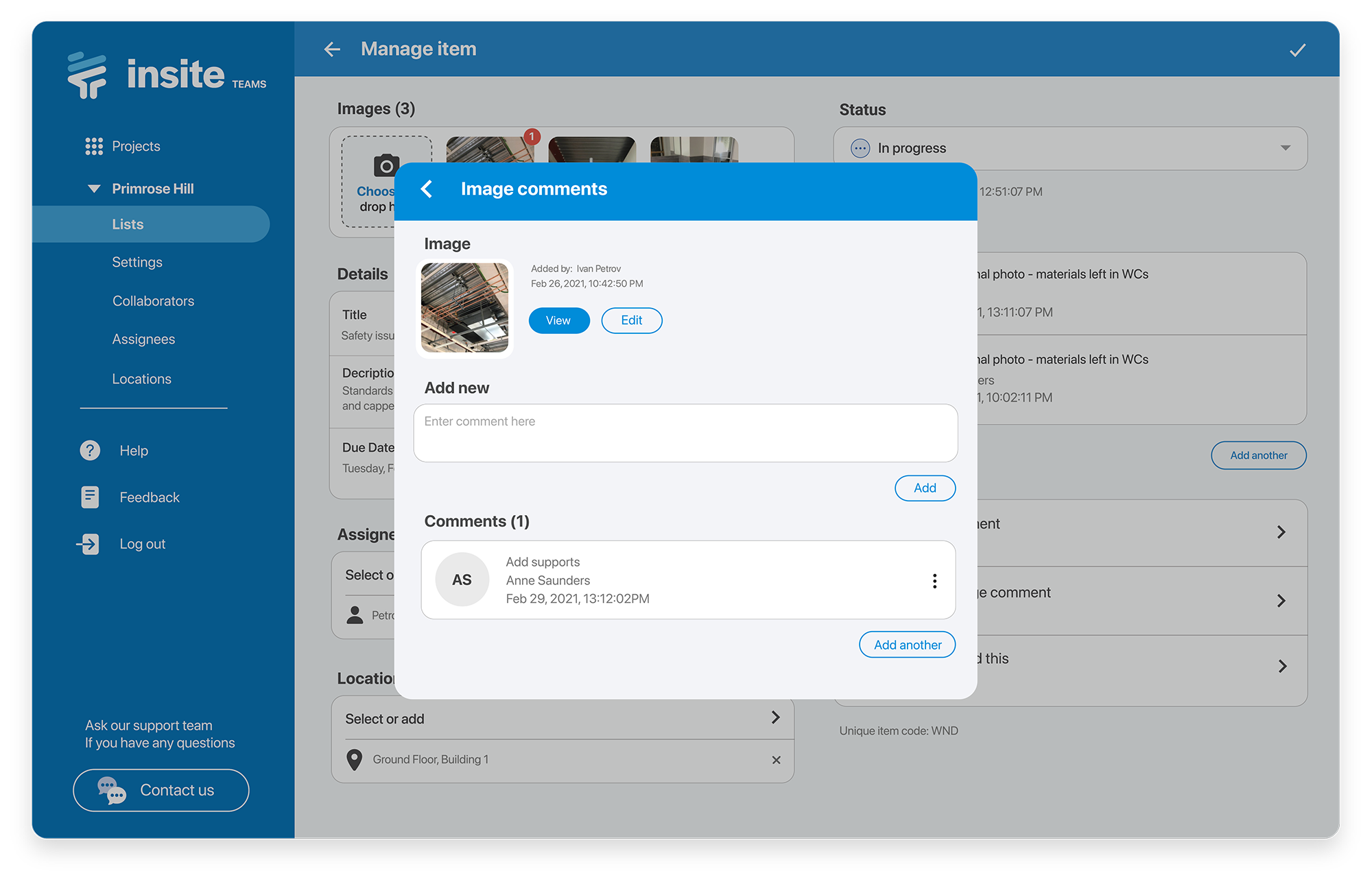1372x882 pixels.
Task: Open Settings in the sidebar
Action: click(137, 262)
